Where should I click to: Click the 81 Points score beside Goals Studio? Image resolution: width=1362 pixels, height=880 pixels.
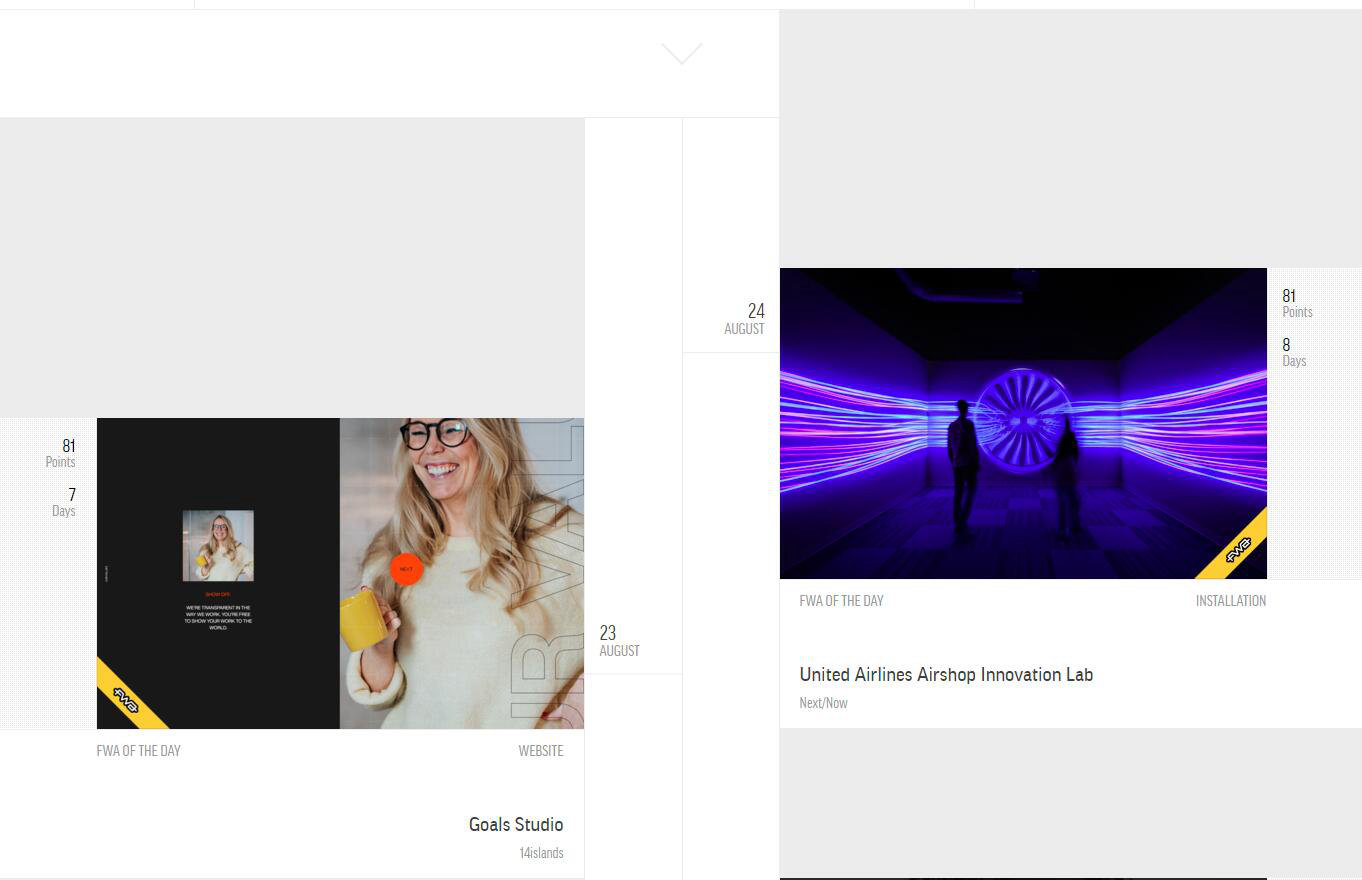pos(61,453)
